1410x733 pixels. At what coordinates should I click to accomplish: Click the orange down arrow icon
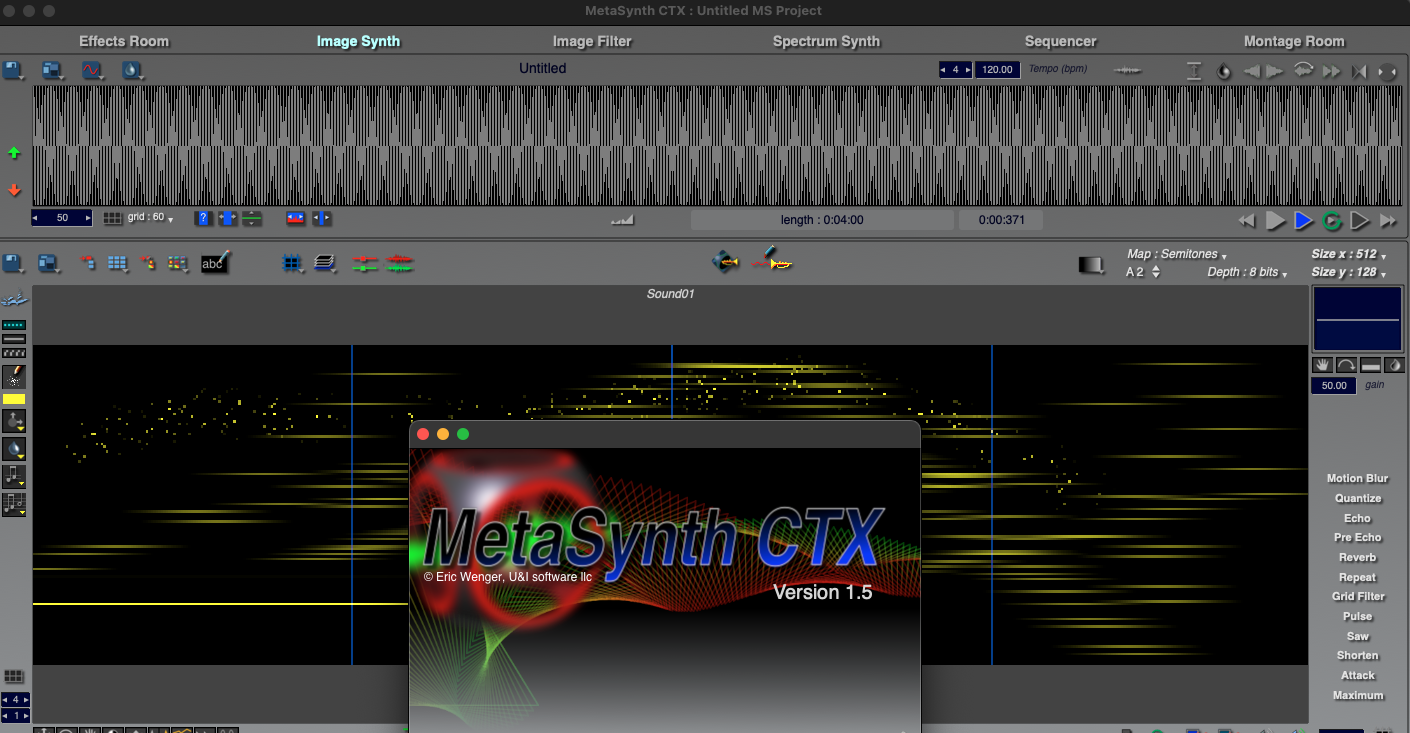pyautogui.click(x=14, y=189)
